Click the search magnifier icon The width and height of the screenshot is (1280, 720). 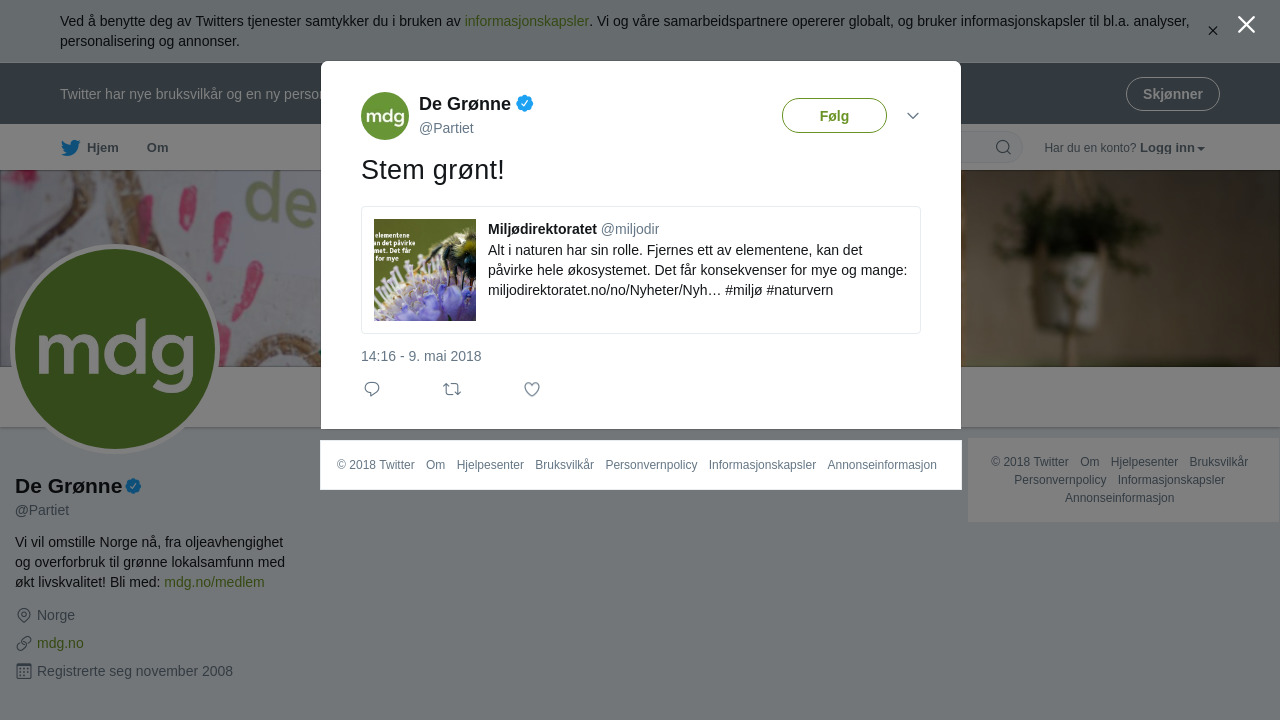[1003, 147]
